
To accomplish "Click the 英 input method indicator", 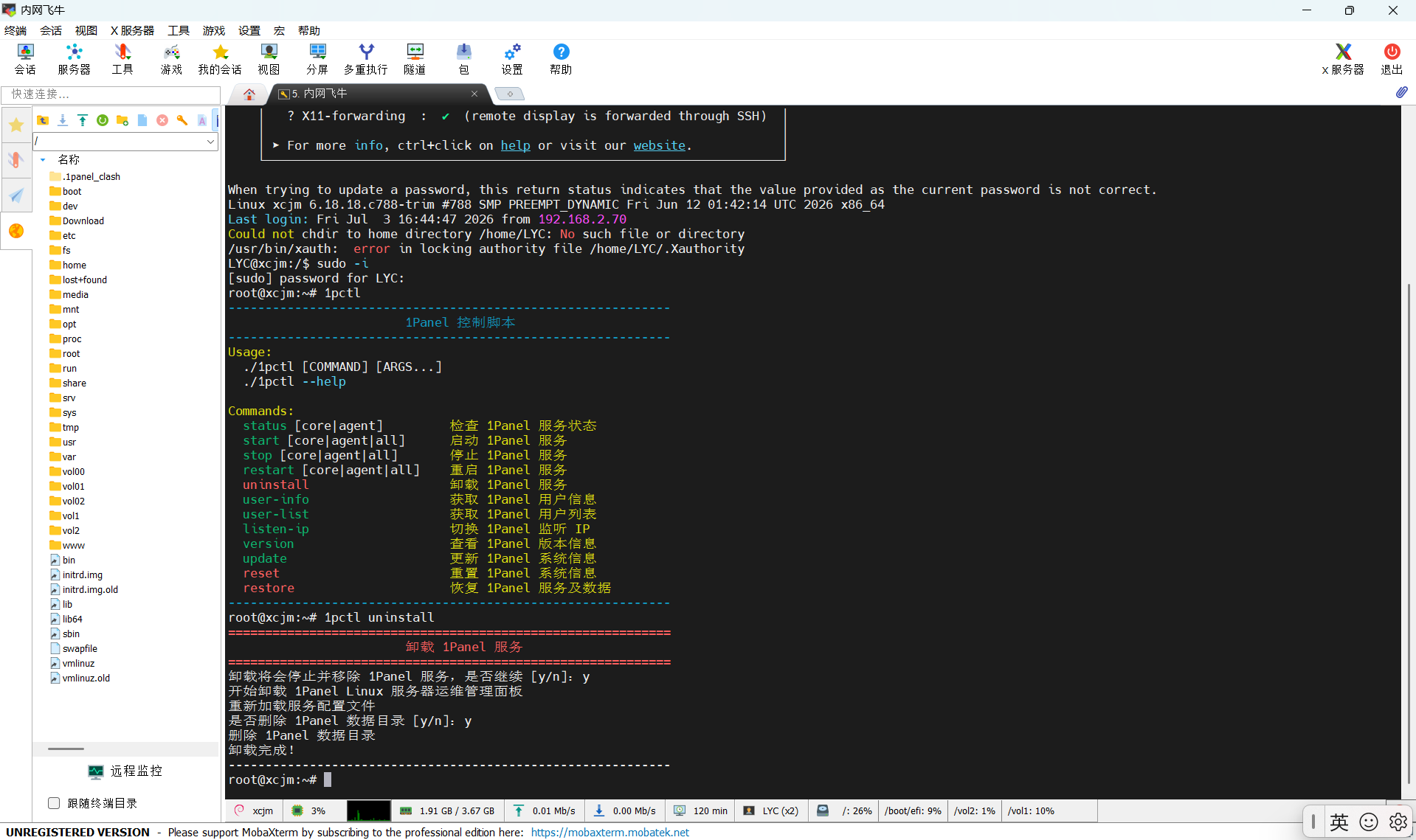I will pyautogui.click(x=1339, y=822).
